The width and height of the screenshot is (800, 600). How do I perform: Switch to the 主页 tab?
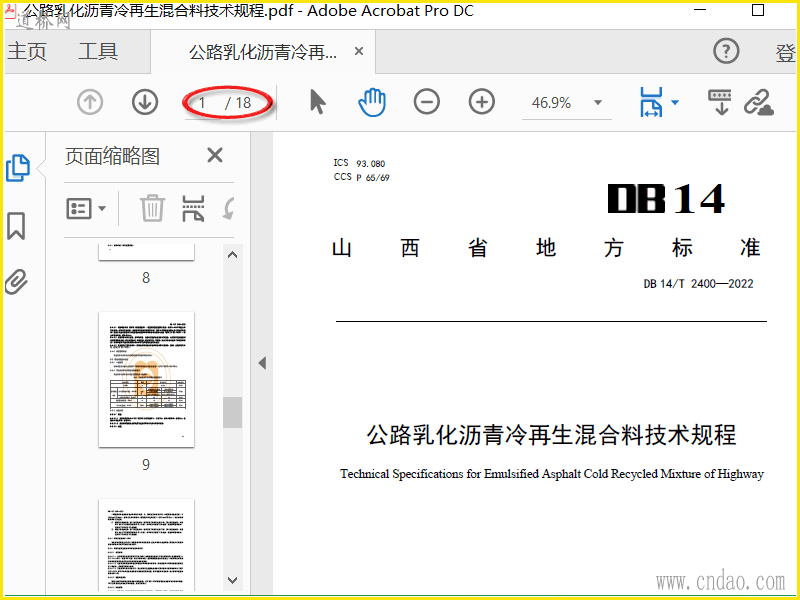pyautogui.click(x=27, y=52)
